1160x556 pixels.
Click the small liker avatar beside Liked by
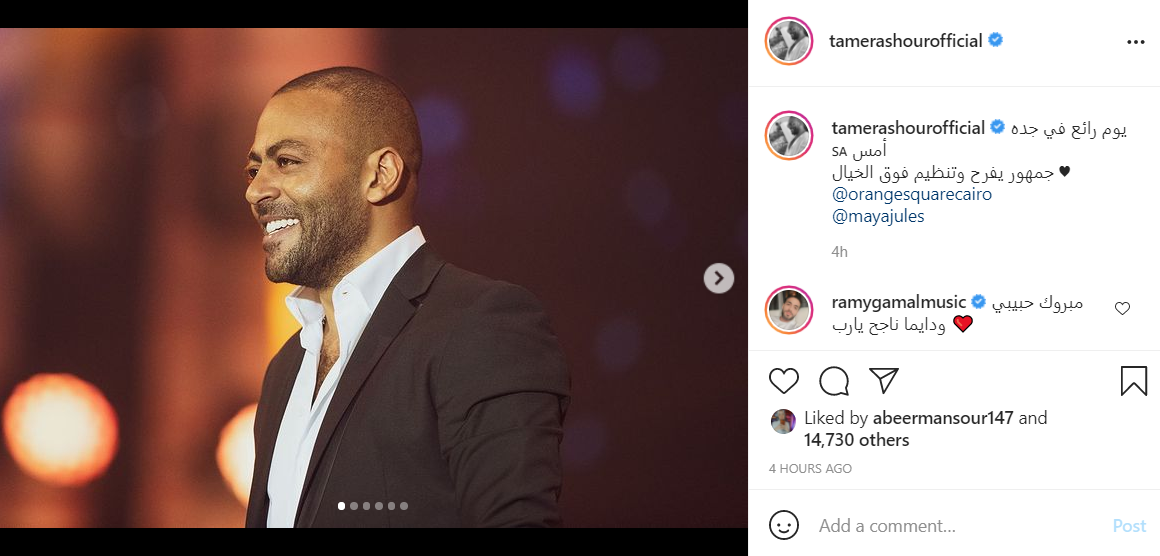pyautogui.click(x=783, y=421)
